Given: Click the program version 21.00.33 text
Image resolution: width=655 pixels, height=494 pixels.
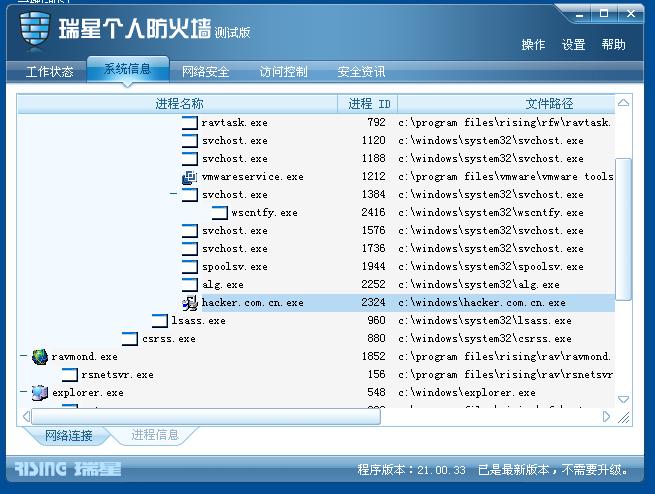Looking at the screenshot, I should [411, 470].
